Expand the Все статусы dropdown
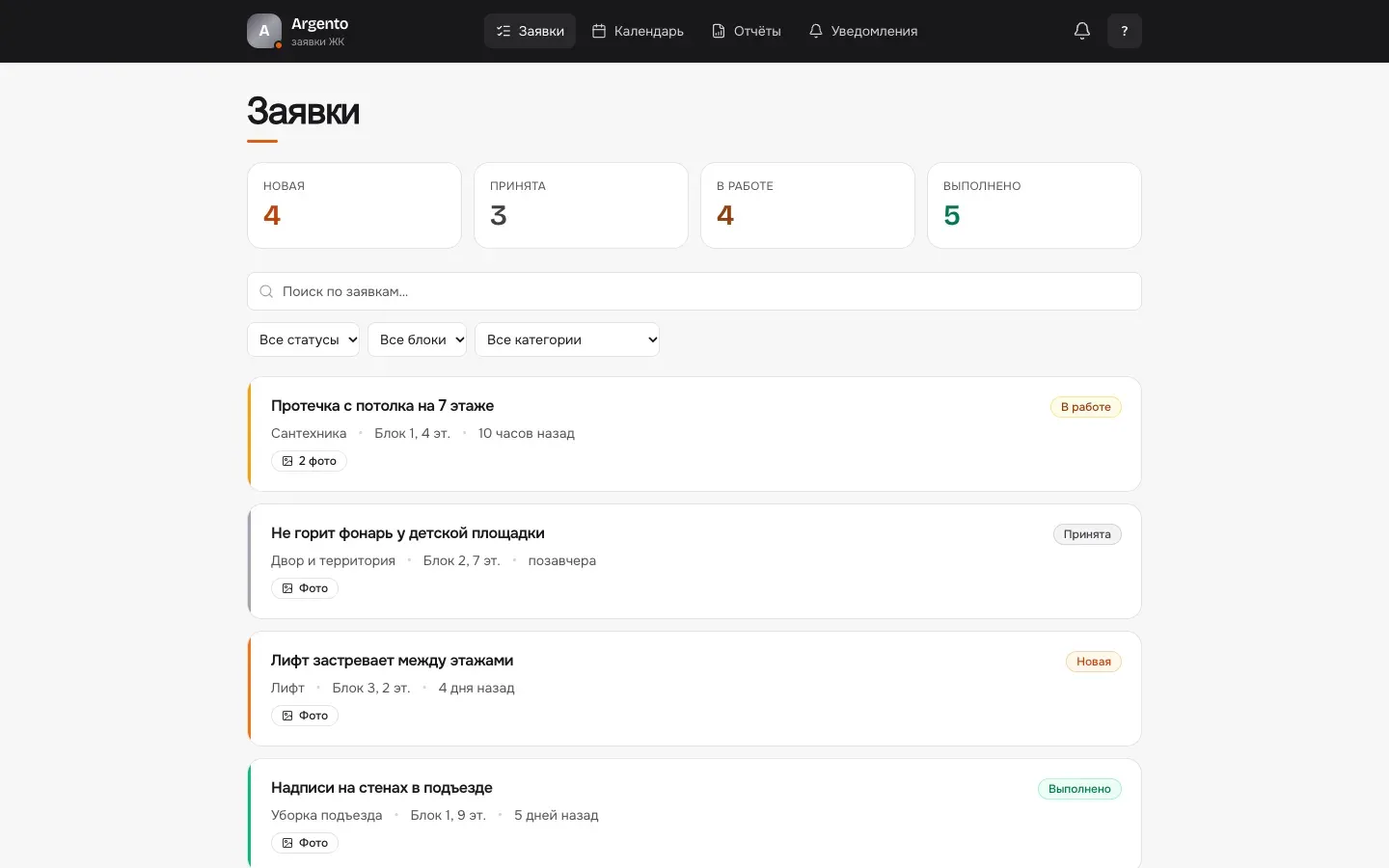The height and width of the screenshot is (868, 1389). click(x=303, y=339)
